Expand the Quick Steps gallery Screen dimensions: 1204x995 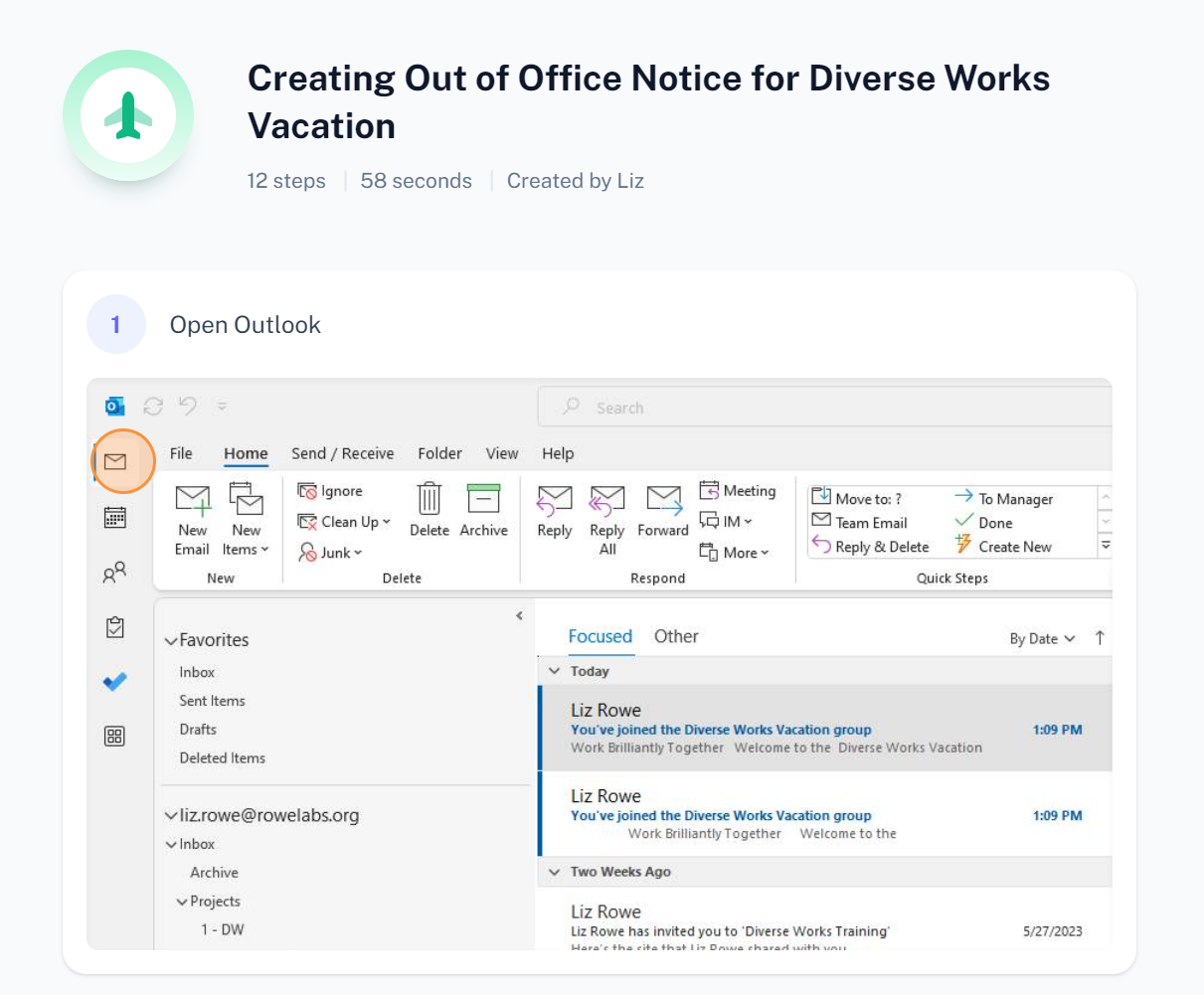click(1105, 546)
